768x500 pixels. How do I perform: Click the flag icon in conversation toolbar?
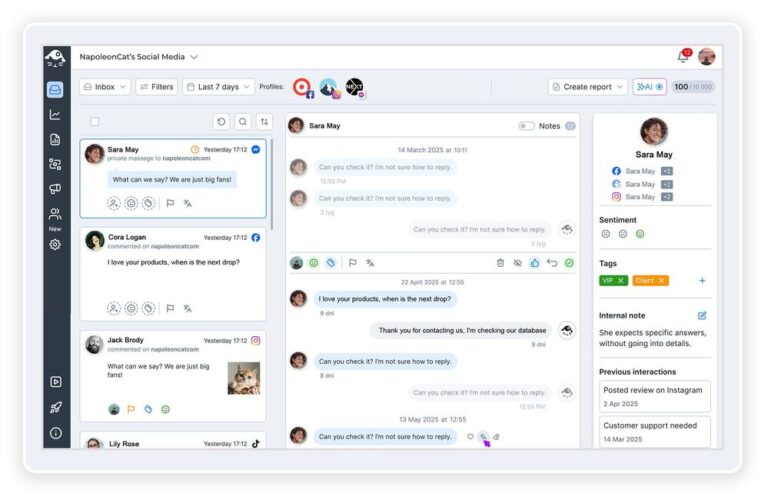click(x=352, y=263)
